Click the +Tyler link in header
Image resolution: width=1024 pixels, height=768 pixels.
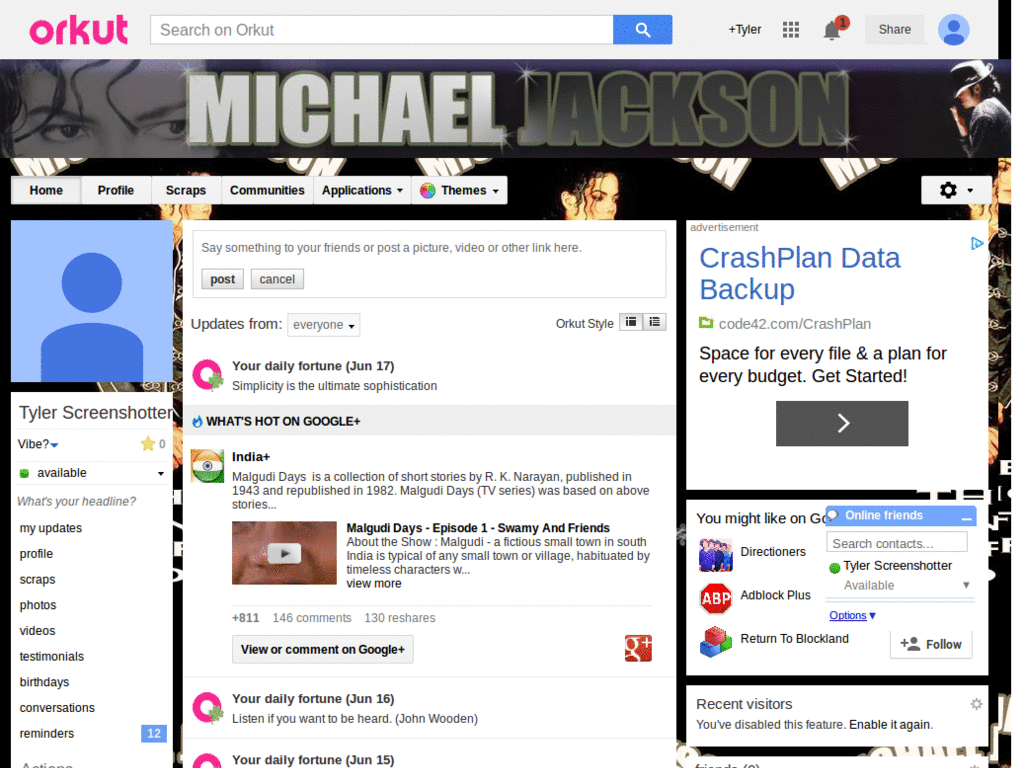click(745, 29)
